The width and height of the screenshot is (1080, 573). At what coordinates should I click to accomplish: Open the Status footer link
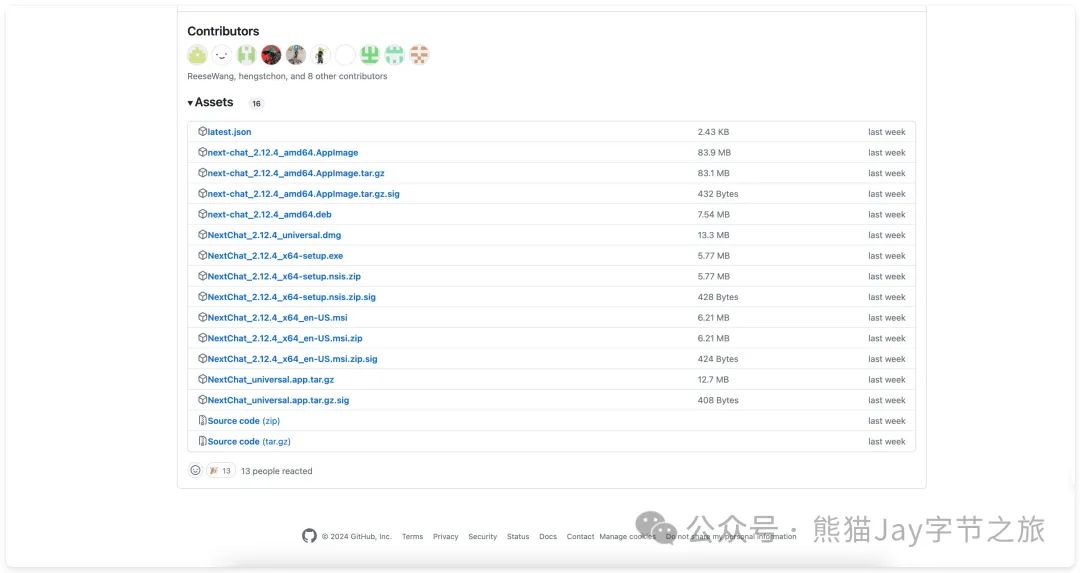tap(518, 536)
